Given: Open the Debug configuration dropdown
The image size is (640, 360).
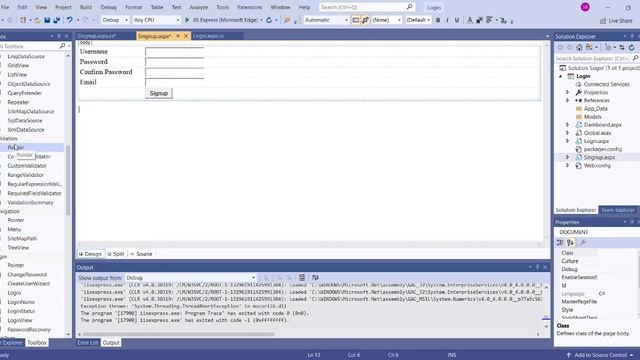Looking at the screenshot, I should (115, 20).
